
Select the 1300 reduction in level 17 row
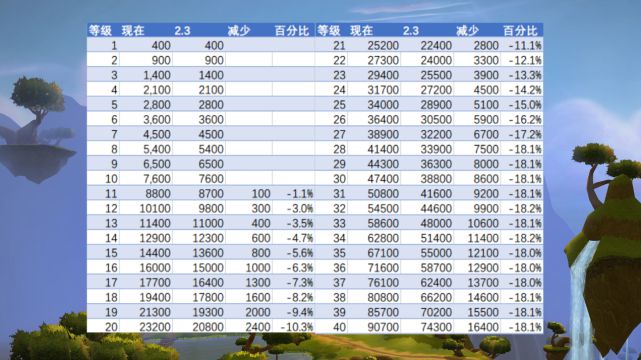(x=258, y=282)
